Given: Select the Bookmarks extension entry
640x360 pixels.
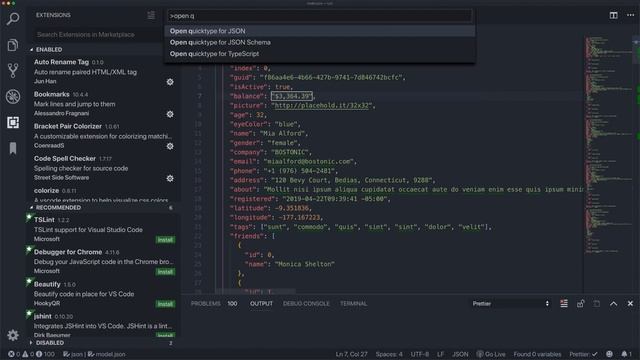Looking at the screenshot, I should pyautogui.click(x=102, y=103).
